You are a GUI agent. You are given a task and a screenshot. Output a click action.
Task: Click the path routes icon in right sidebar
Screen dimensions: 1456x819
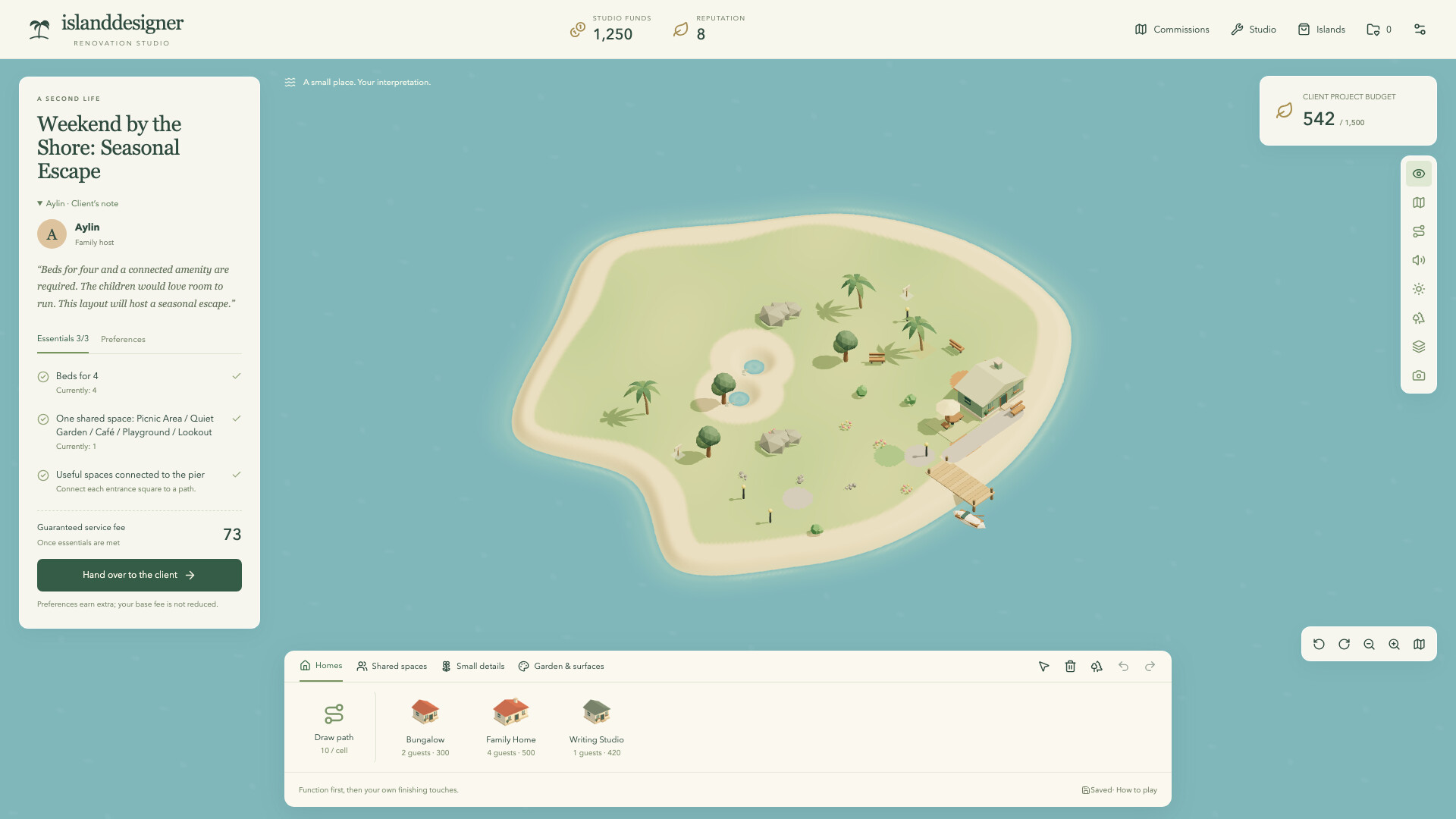tap(1418, 231)
